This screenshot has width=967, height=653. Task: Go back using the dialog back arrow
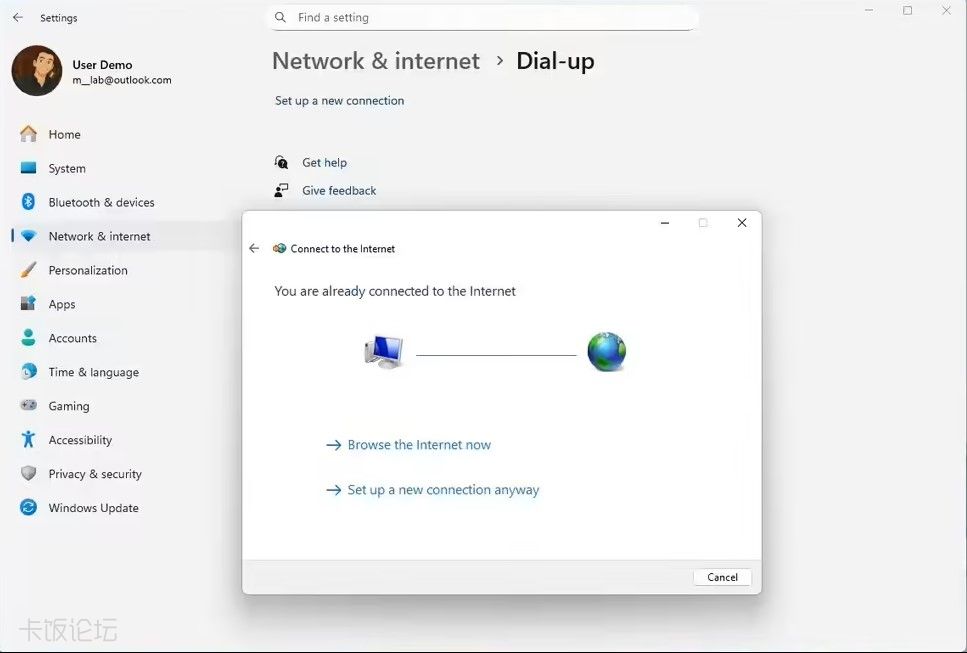254,248
